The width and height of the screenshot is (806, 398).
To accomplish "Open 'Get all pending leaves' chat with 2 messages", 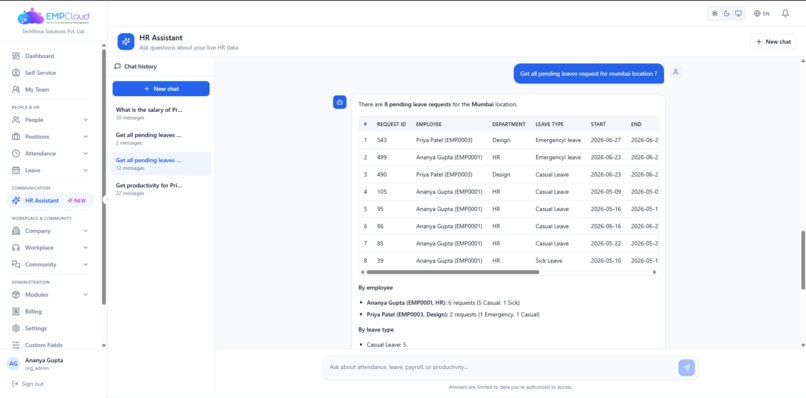I will 161,138.
